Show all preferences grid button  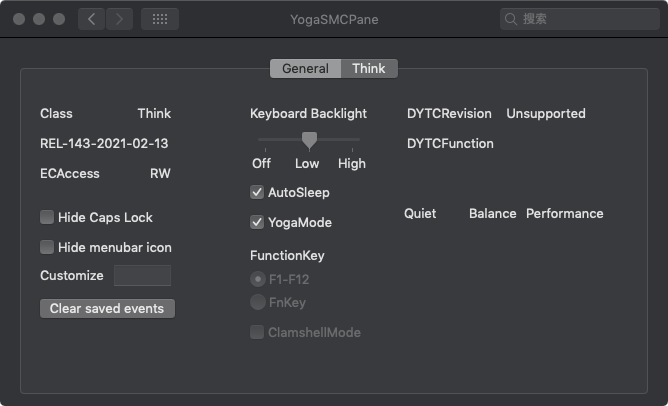pyautogui.click(x=160, y=19)
